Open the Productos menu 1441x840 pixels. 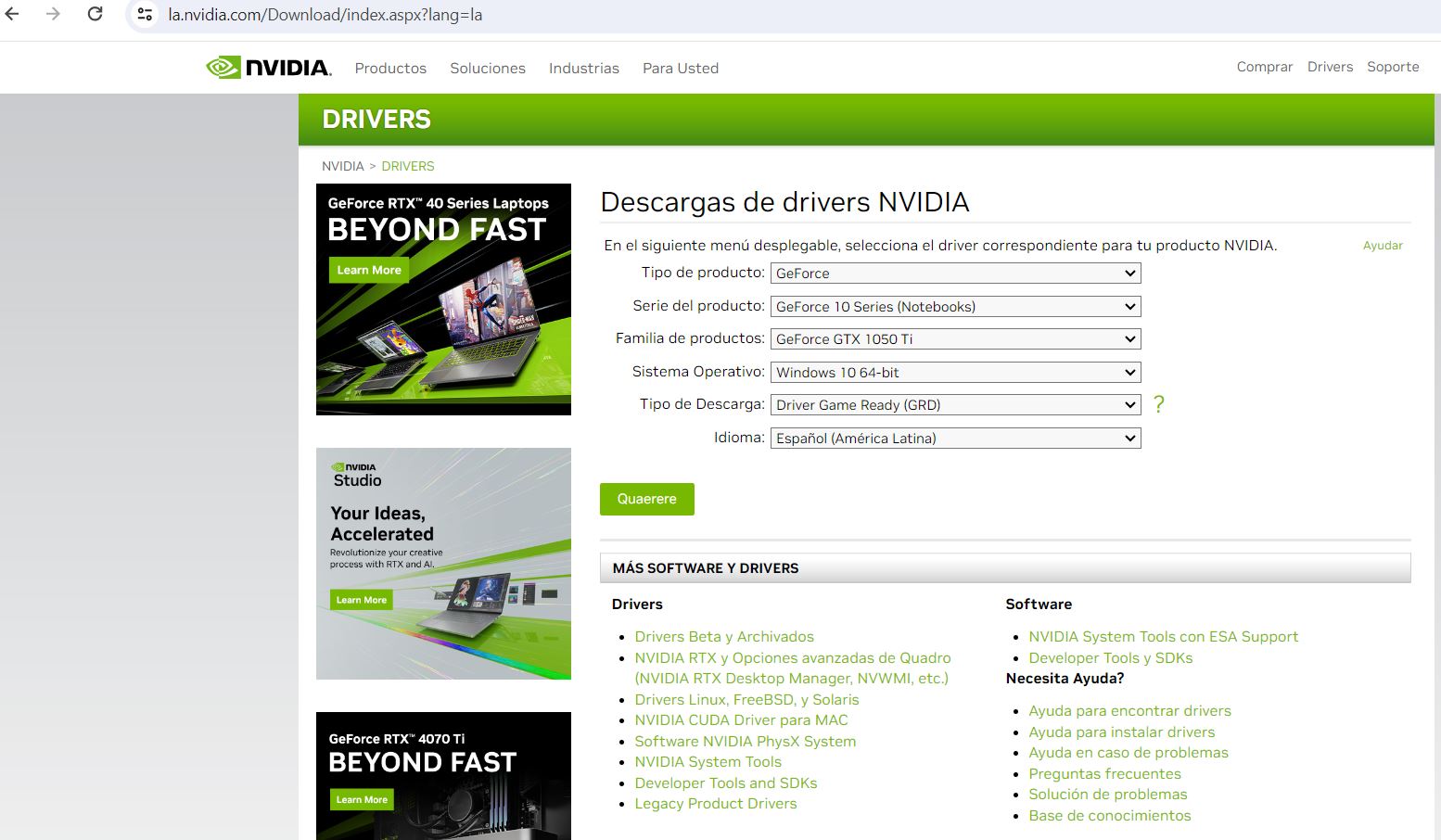tap(390, 68)
